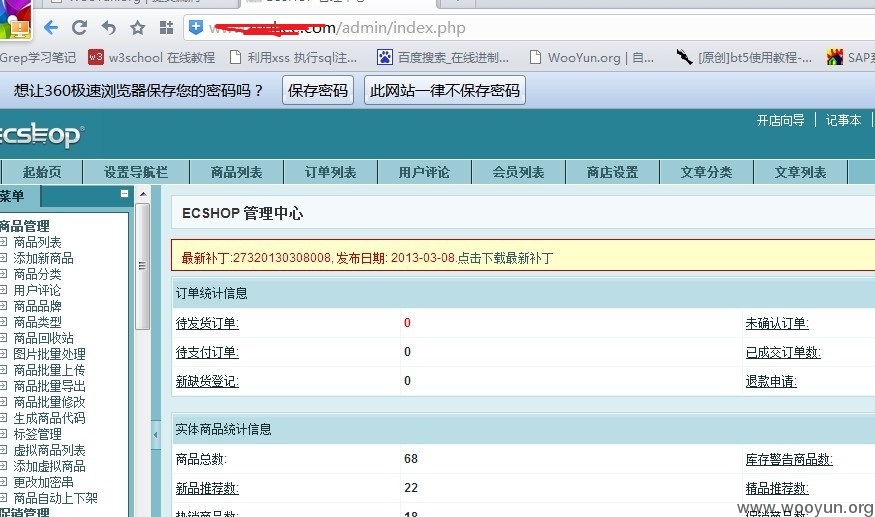Viewport: 875px width, 517px height.
Task: Click sidebar scrollbar up arrow
Action: [x=143, y=194]
